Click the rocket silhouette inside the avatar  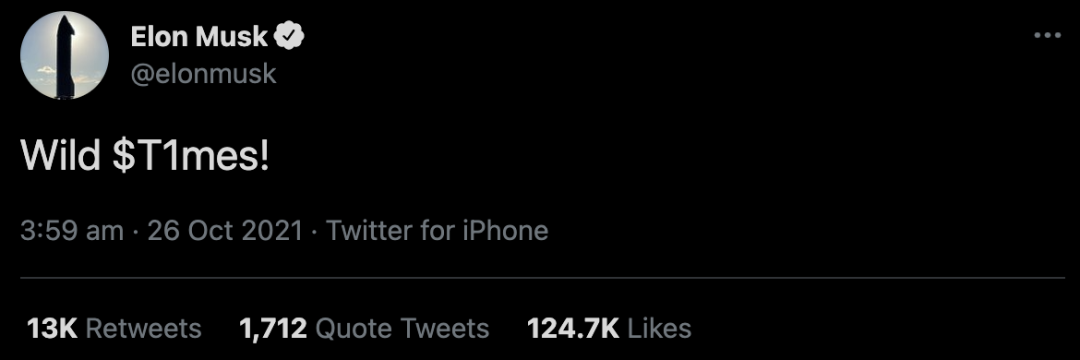pyautogui.click(x=64, y=55)
